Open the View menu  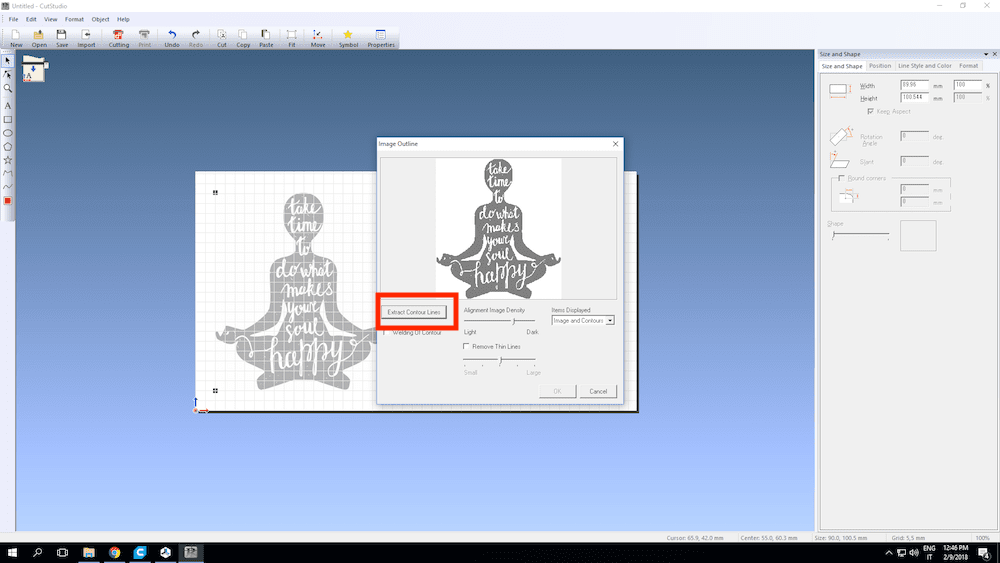point(50,19)
